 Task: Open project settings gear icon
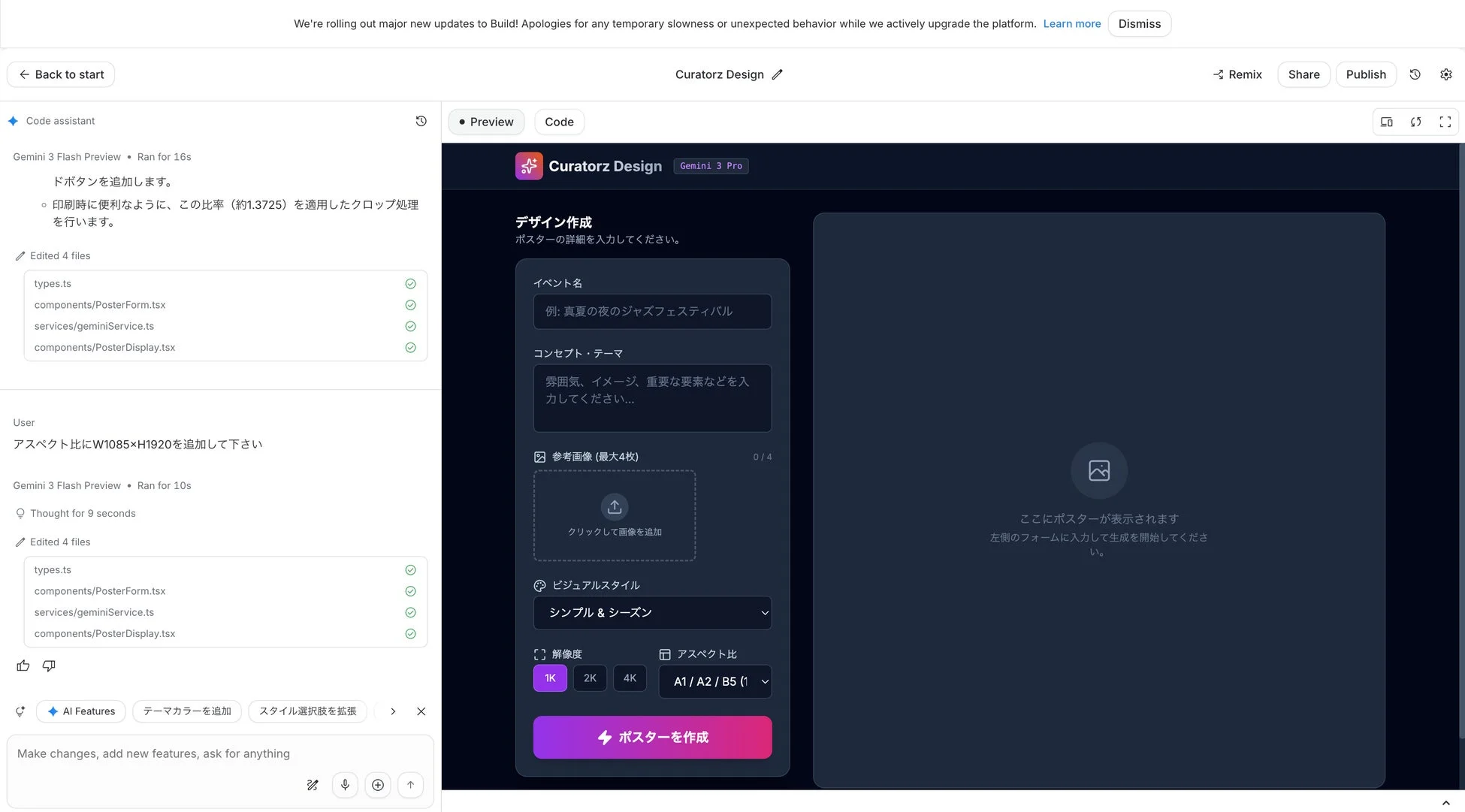[1446, 74]
